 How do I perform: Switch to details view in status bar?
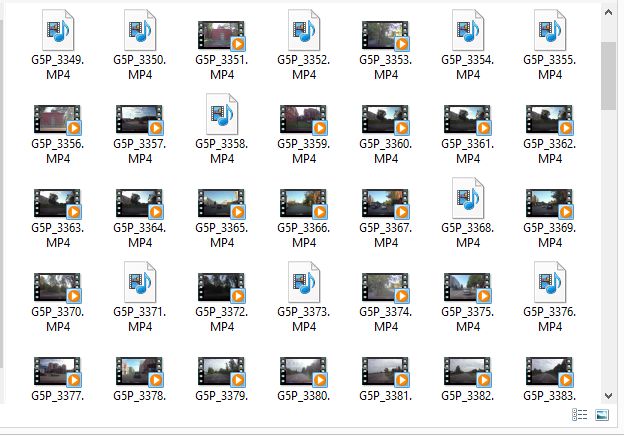point(580,415)
